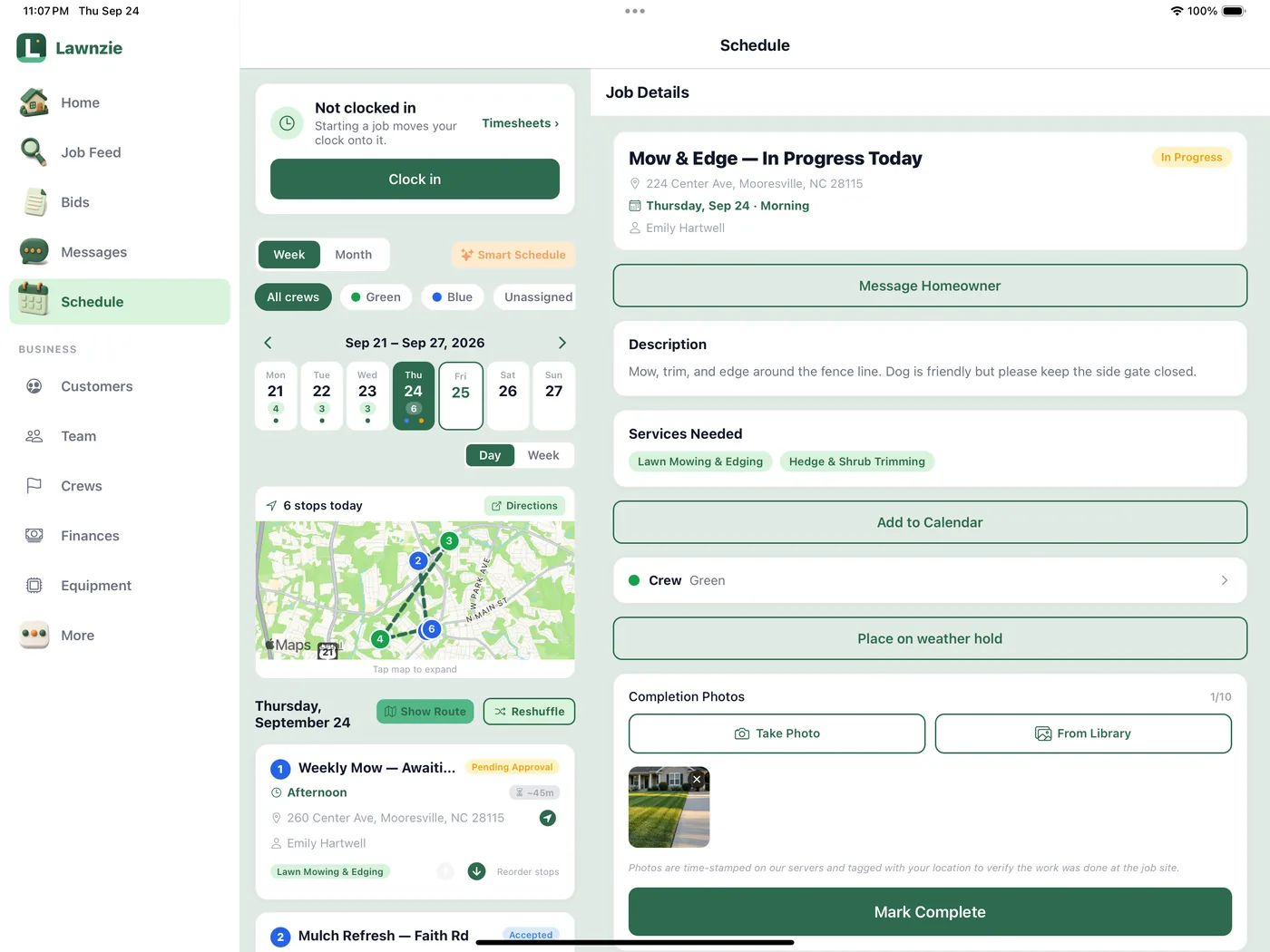
Task: Open the More menu item
Action: coord(120,636)
